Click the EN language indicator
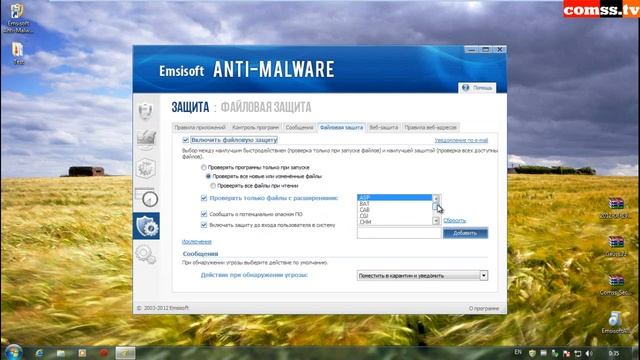640x360 pixels. [x=518, y=352]
